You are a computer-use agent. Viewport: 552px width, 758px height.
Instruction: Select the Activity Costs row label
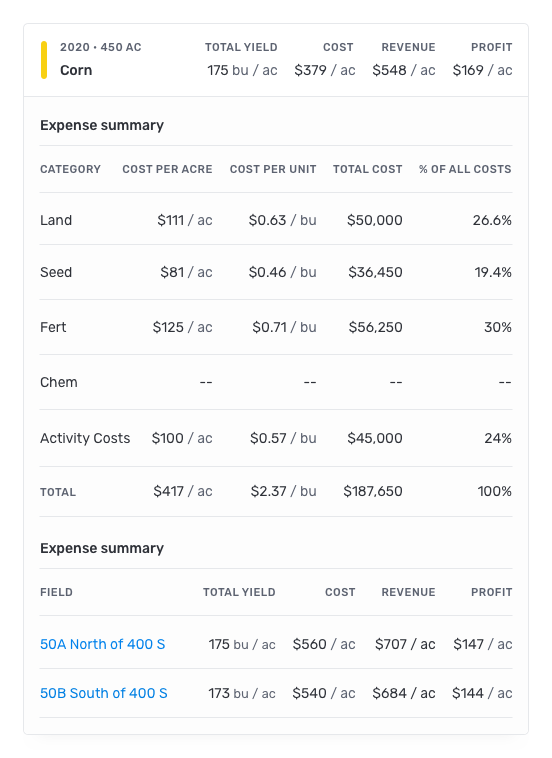pyautogui.click(x=85, y=438)
